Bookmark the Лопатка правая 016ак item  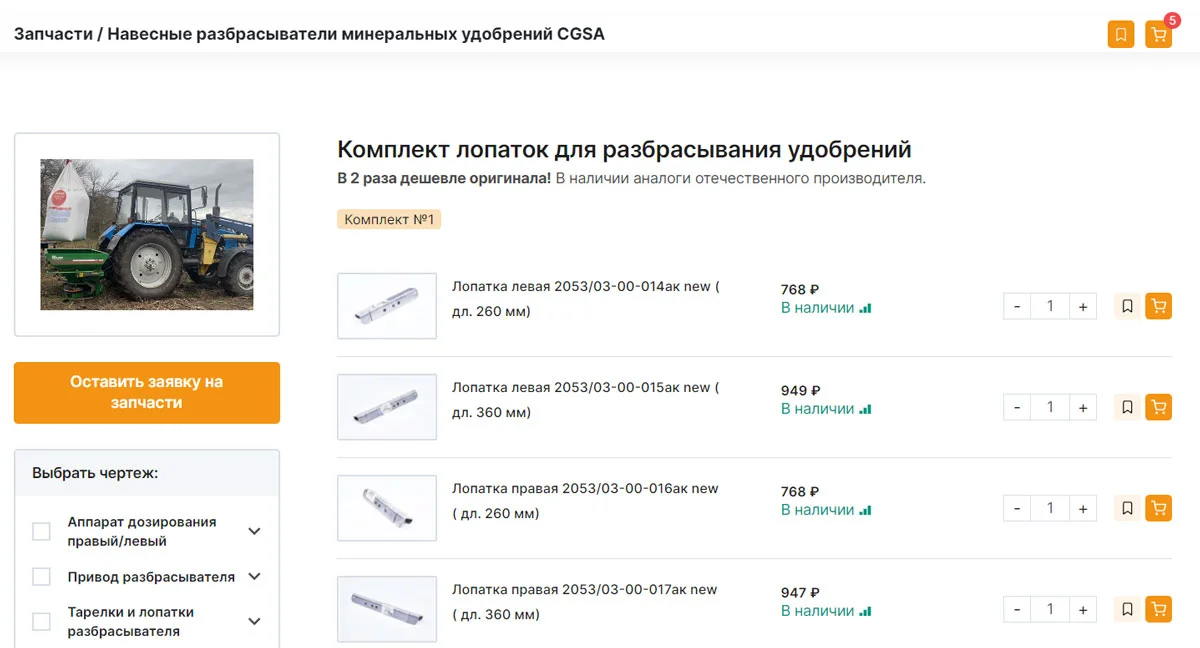[1127, 508]
